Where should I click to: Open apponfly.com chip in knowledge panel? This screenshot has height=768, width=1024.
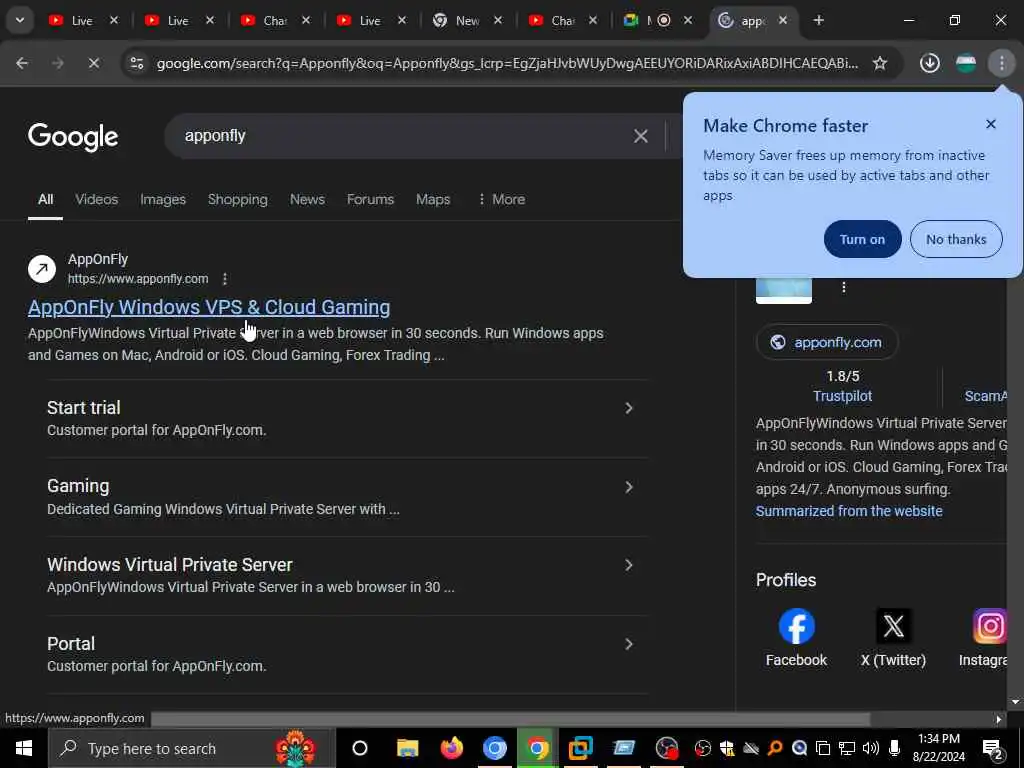[x=827, y=342]
